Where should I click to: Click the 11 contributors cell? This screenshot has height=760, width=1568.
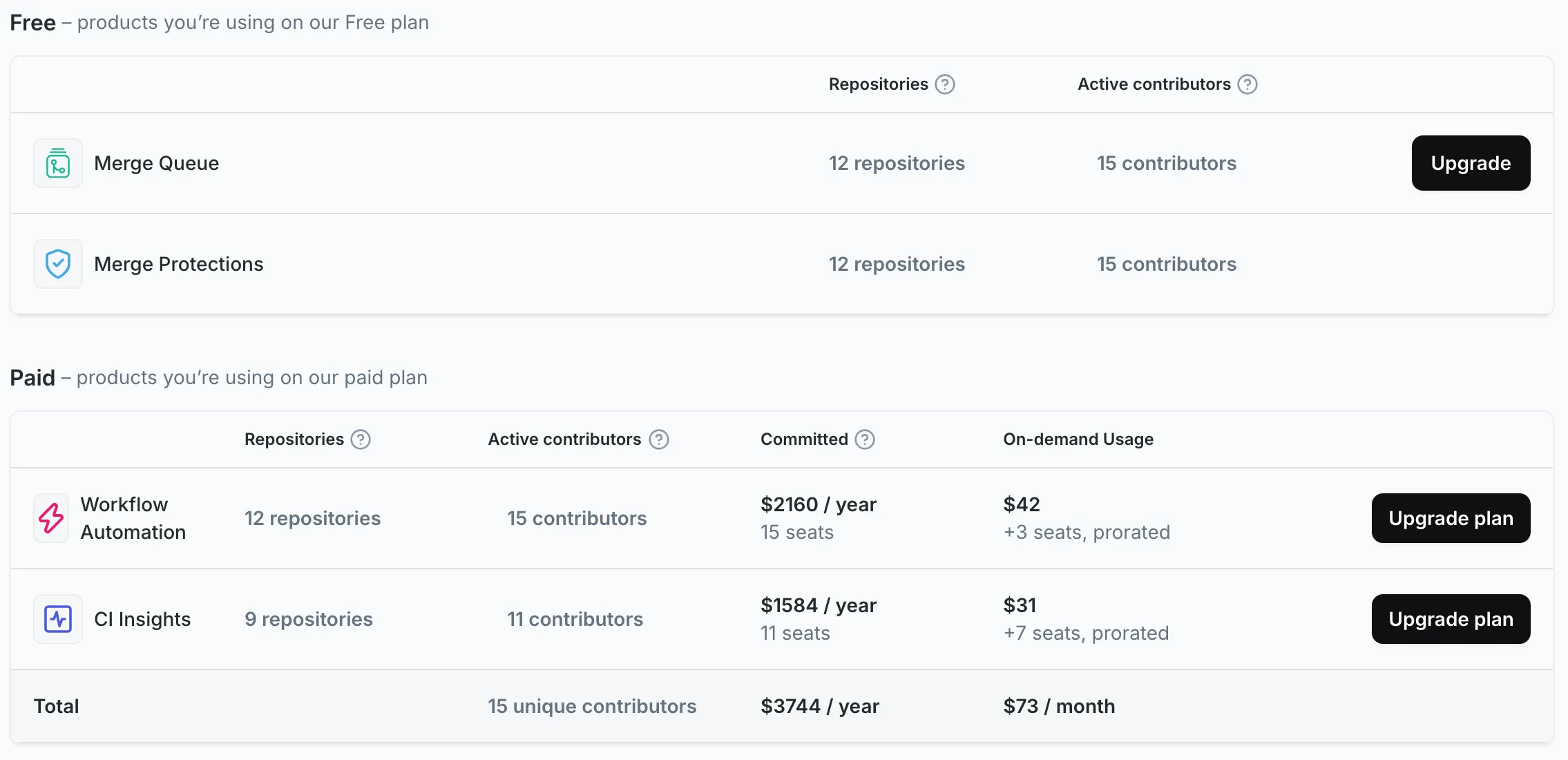575,619
